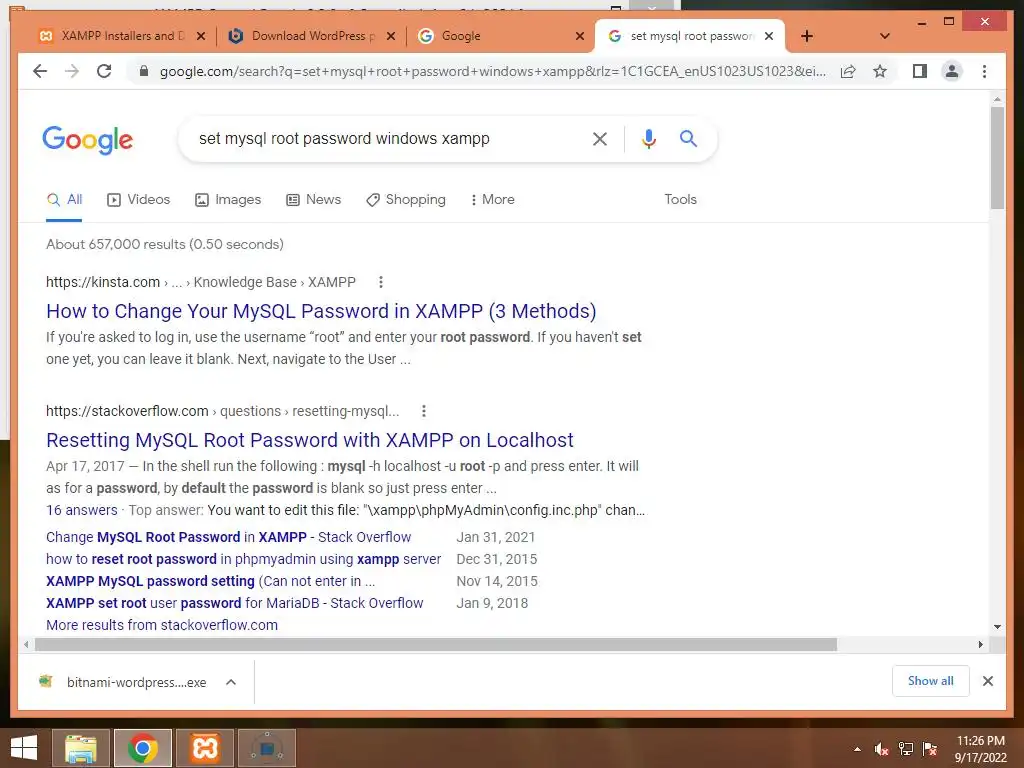Open How to Change Your MySQL Password result
1024x768 pixels.
pyautogui.click(x=321, y=311)
